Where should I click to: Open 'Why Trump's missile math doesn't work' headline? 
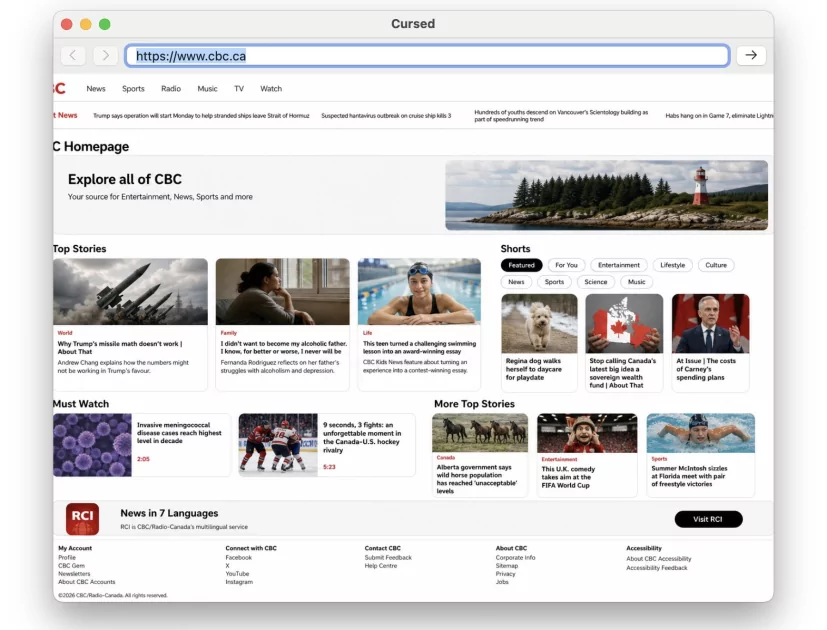click(120, 348)
